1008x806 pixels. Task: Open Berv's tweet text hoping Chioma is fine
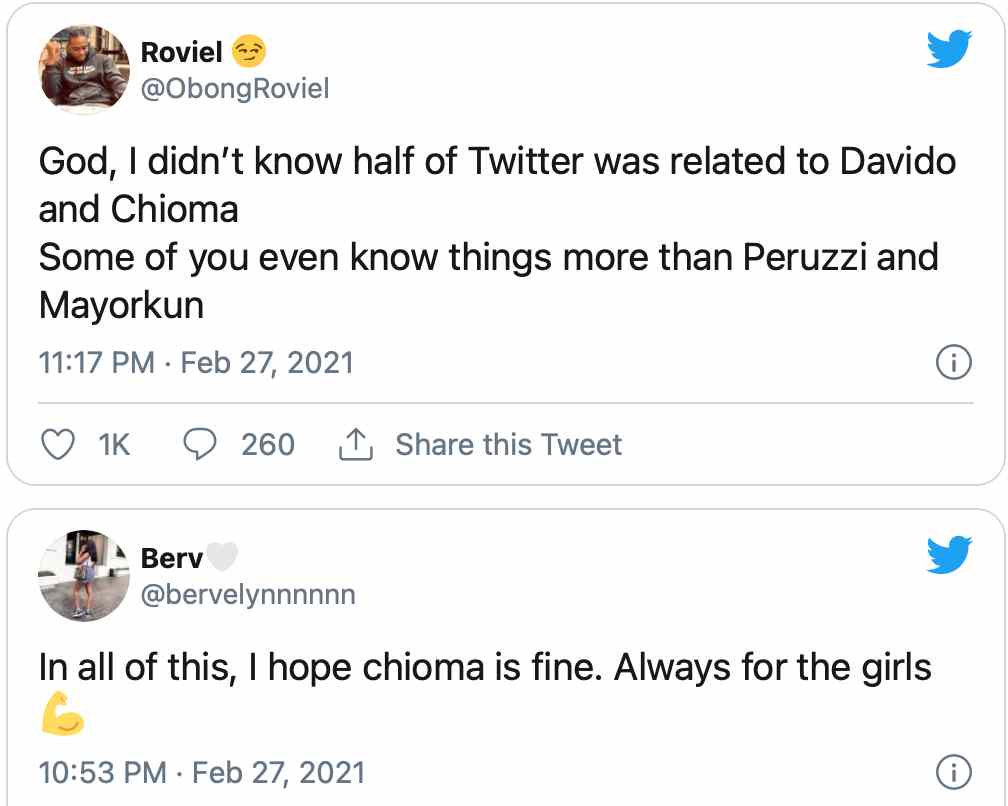tap(485, 668)
